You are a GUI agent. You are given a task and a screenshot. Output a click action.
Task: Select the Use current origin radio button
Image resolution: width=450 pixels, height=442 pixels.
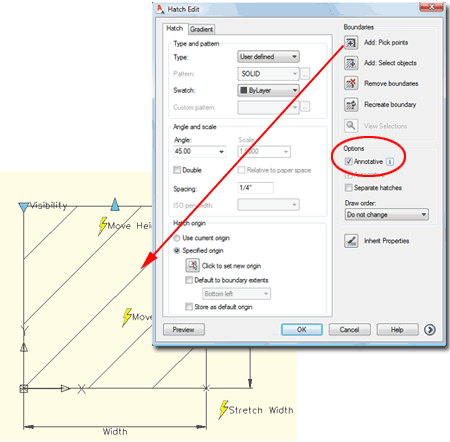(x=177, y=238)
